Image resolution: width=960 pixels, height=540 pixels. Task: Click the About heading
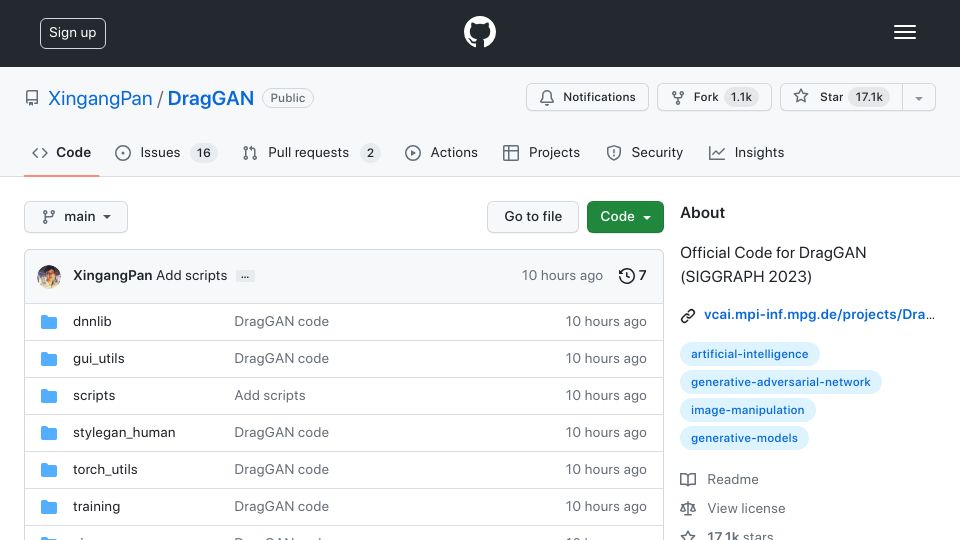pos(702,212)
